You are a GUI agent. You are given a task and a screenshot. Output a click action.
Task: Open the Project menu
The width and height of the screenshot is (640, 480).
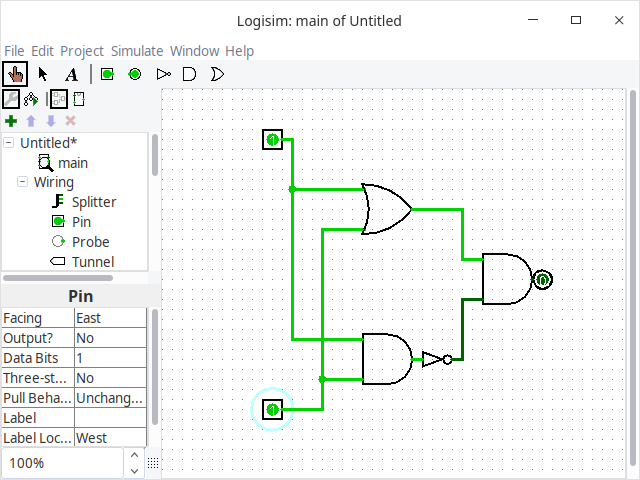82,51
